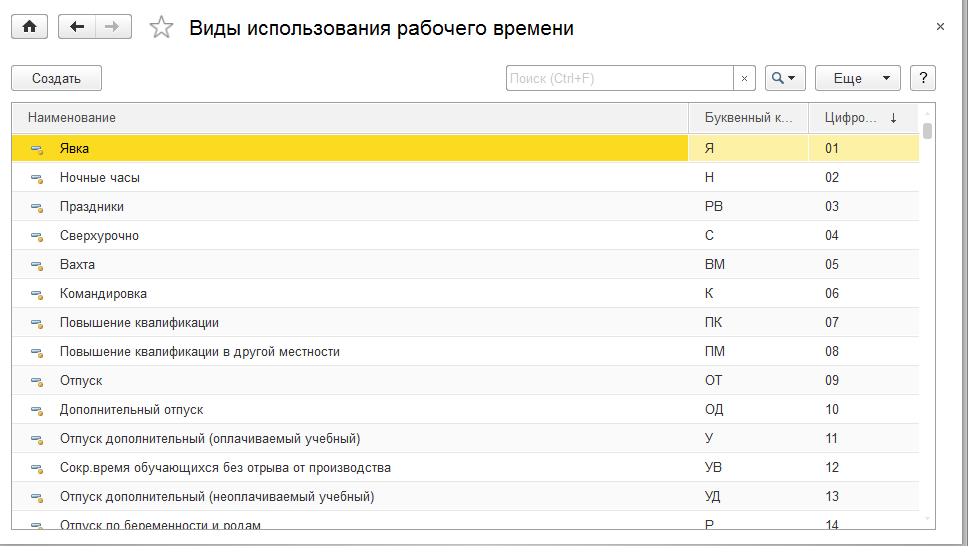This screenshot has height=546, width=968.
Task: Open help with the question mark button
Action: pos(923,78)
